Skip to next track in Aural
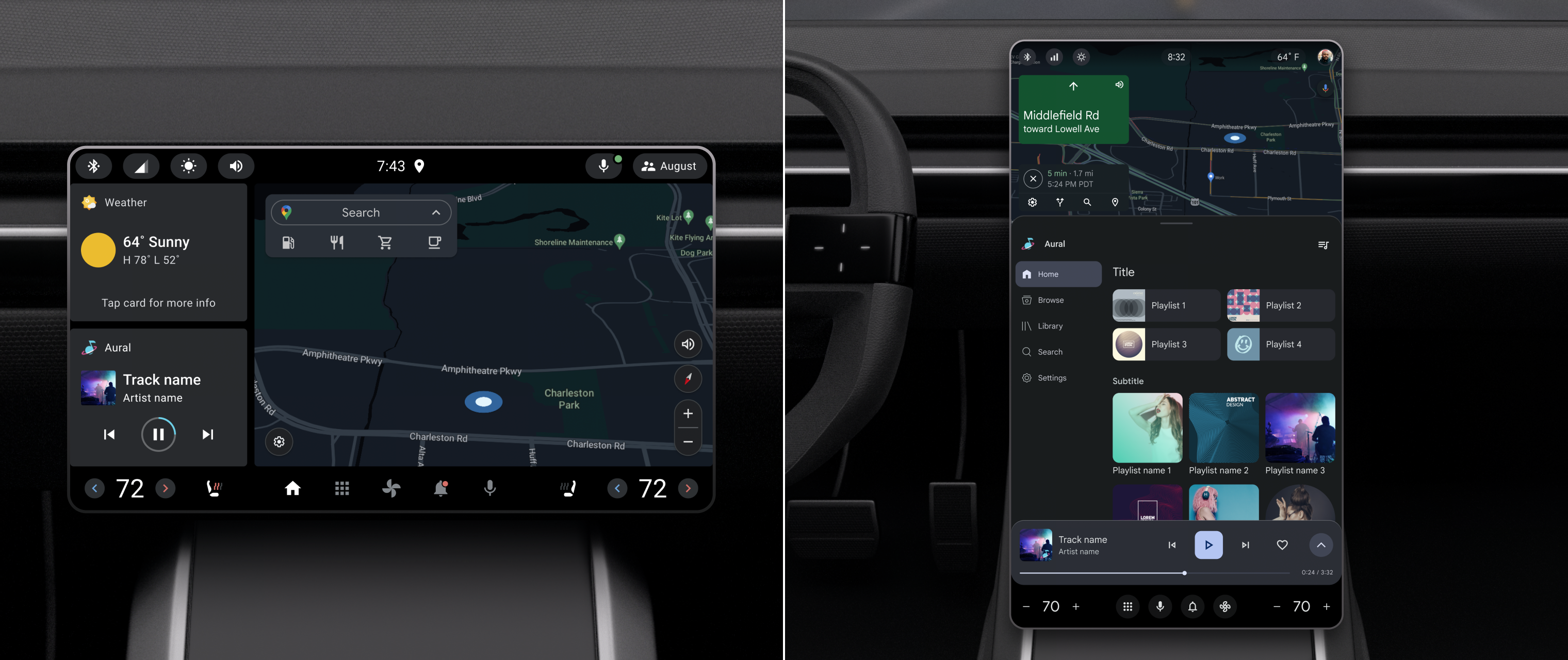 207,434
